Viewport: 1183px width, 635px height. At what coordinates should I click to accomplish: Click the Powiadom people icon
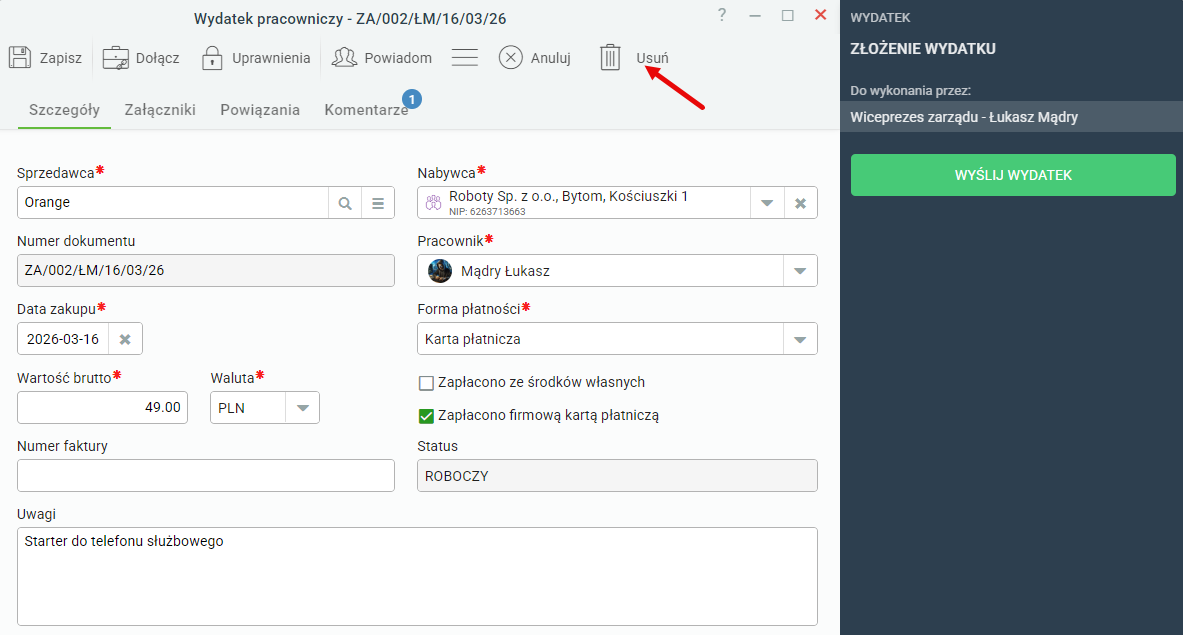pyautogui.click(x=344, y=57)
